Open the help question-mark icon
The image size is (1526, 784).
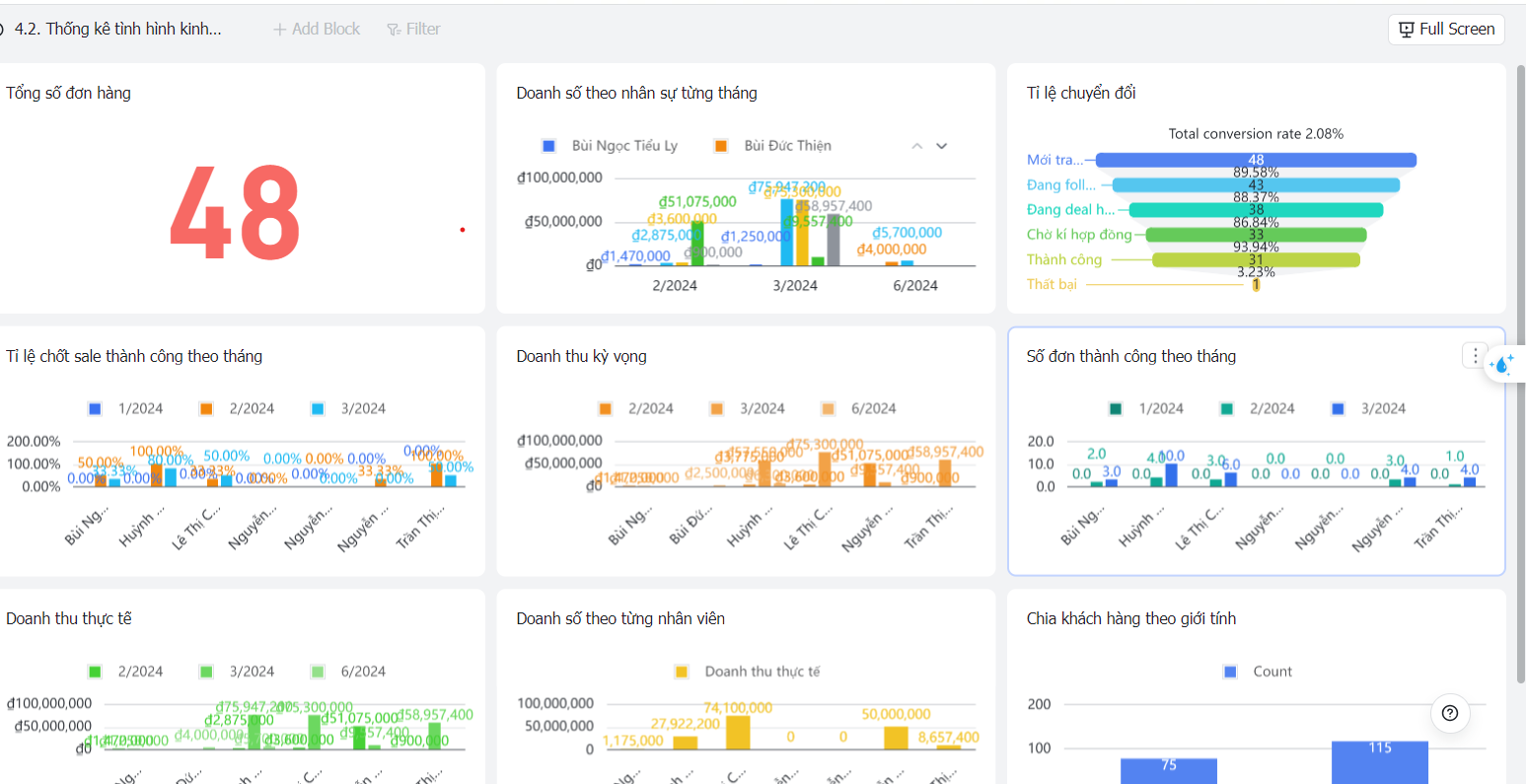pyautogui.click(x=1449, y=713)
